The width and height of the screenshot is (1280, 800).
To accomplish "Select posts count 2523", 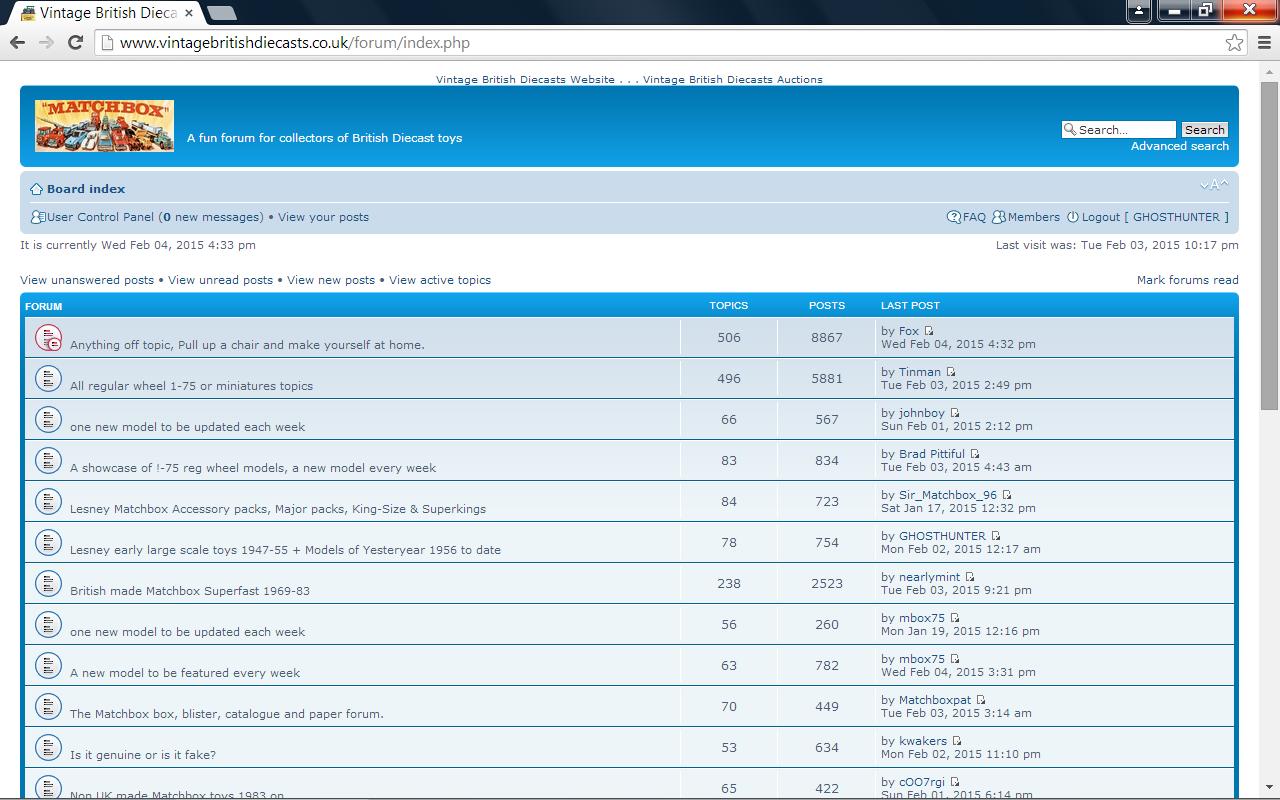I will point(827,584).
